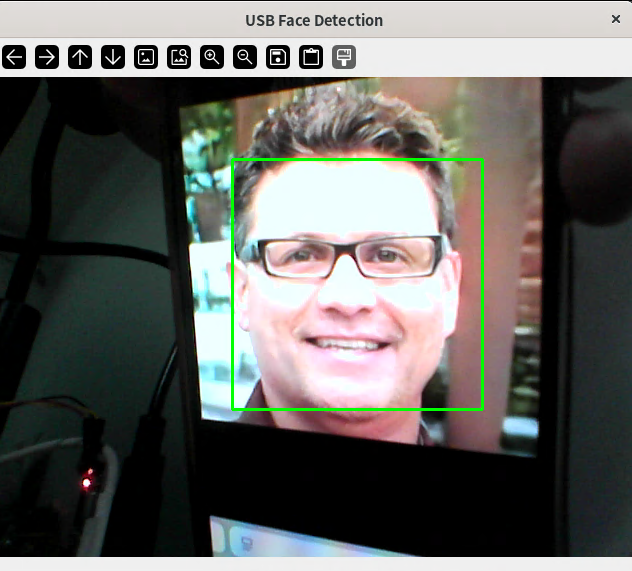Close the USB Face Detection window
Image resolution: width=632 pixels, height=571 pixels.
pyautogui.click(x=615, y=19)
